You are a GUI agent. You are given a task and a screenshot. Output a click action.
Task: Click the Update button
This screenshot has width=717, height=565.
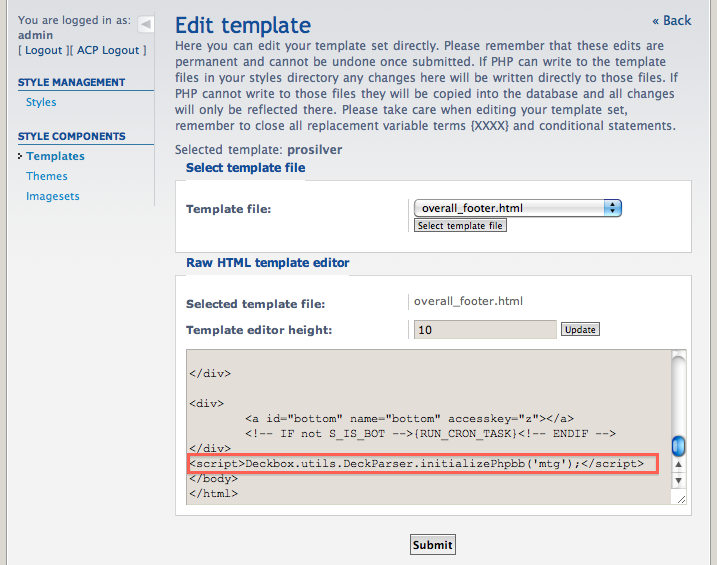click(580, 330)
